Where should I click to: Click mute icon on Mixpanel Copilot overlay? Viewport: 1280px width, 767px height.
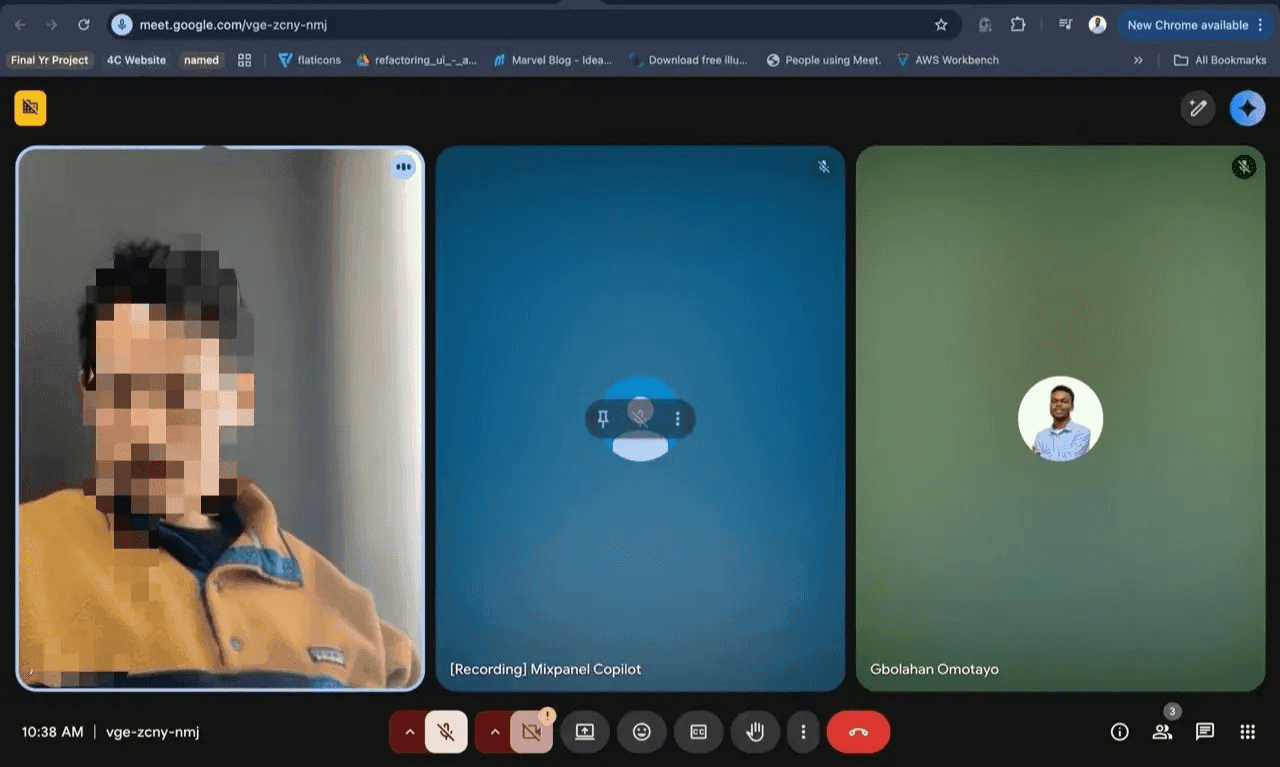641,419
